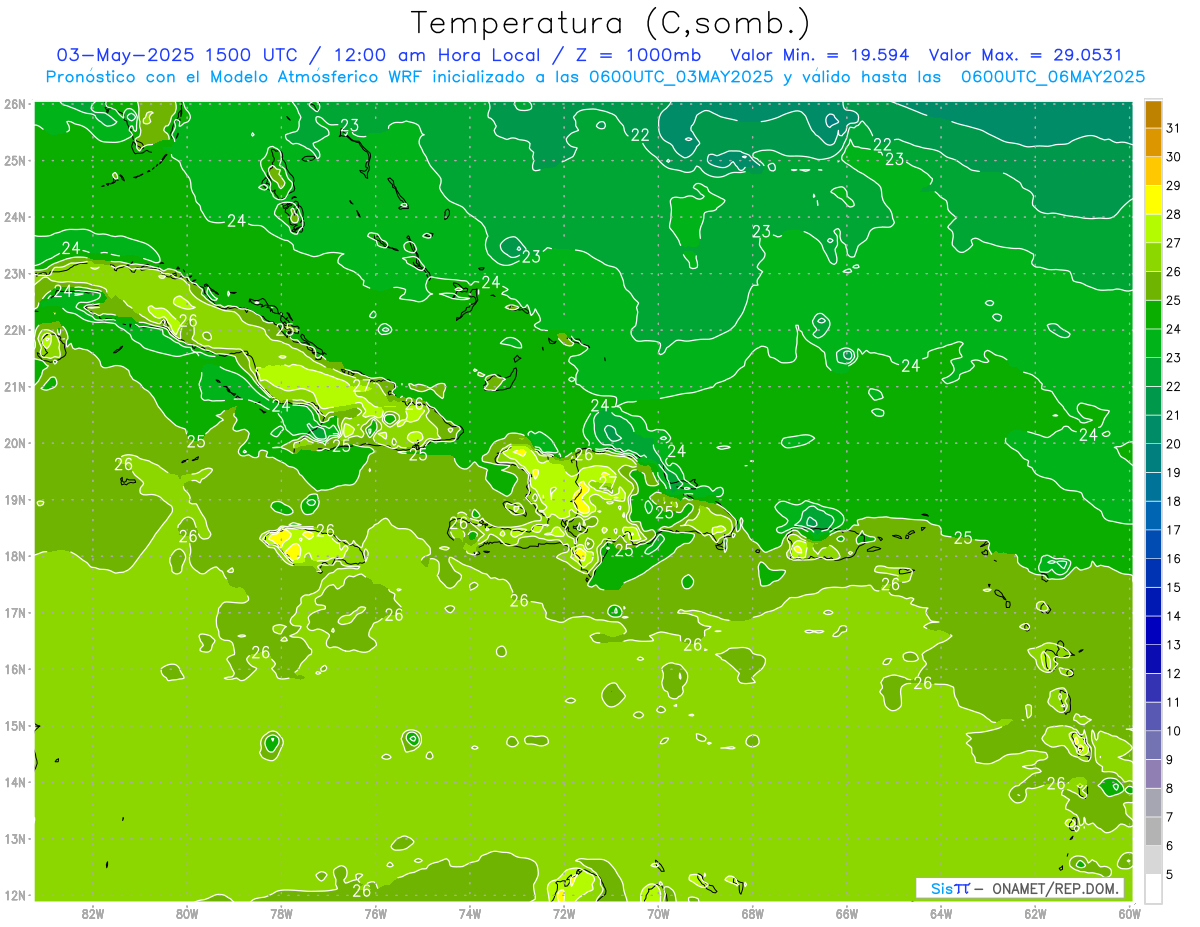Image resolution: width=1200 pixels, height=927 pixels.
Task: Click the "82W" longitude axis label
Action: click(93, 913)
